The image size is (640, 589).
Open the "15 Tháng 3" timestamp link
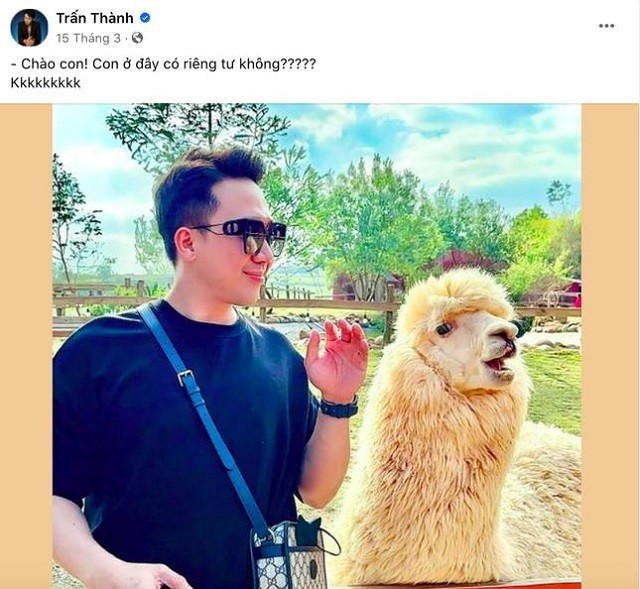pyautogui.click(x=88, y=38)
